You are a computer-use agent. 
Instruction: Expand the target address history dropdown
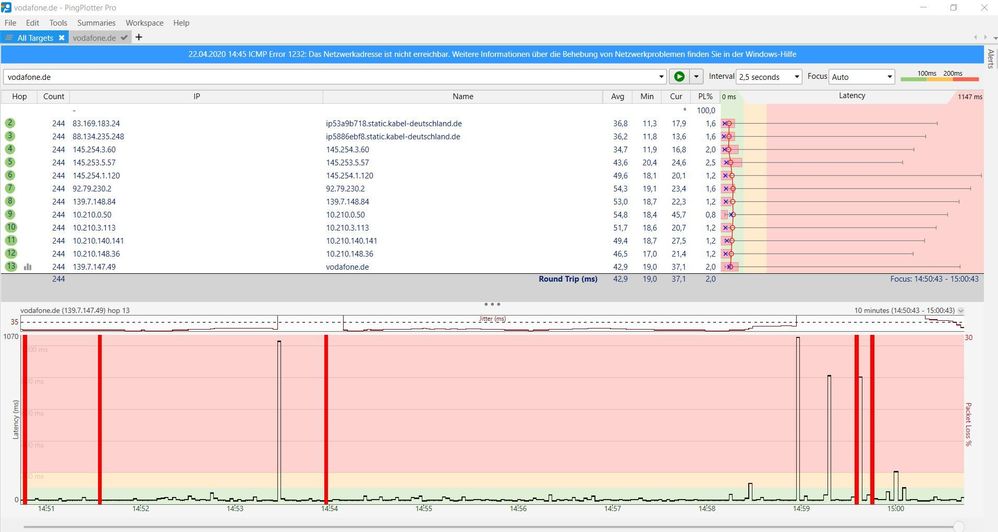coord(661,76)
